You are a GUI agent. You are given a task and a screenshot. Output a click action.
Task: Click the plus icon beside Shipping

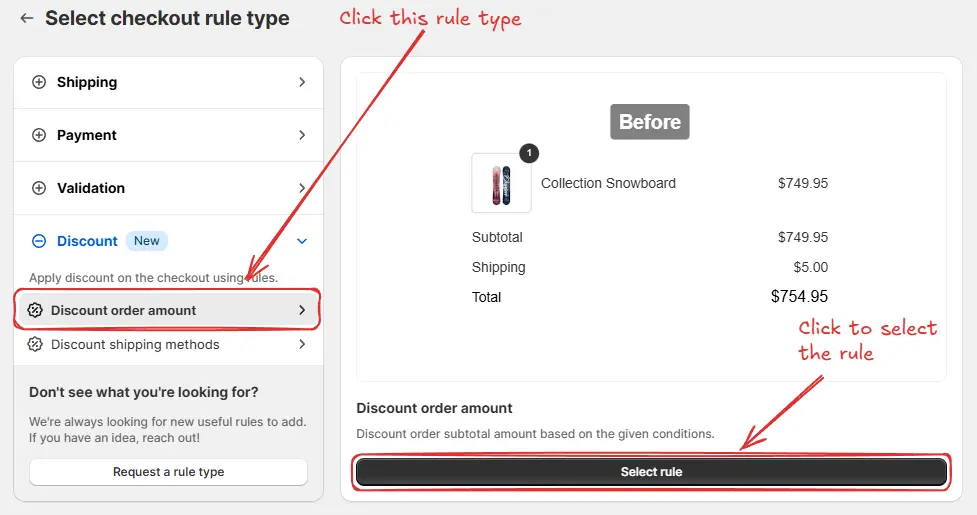[39, 82]
